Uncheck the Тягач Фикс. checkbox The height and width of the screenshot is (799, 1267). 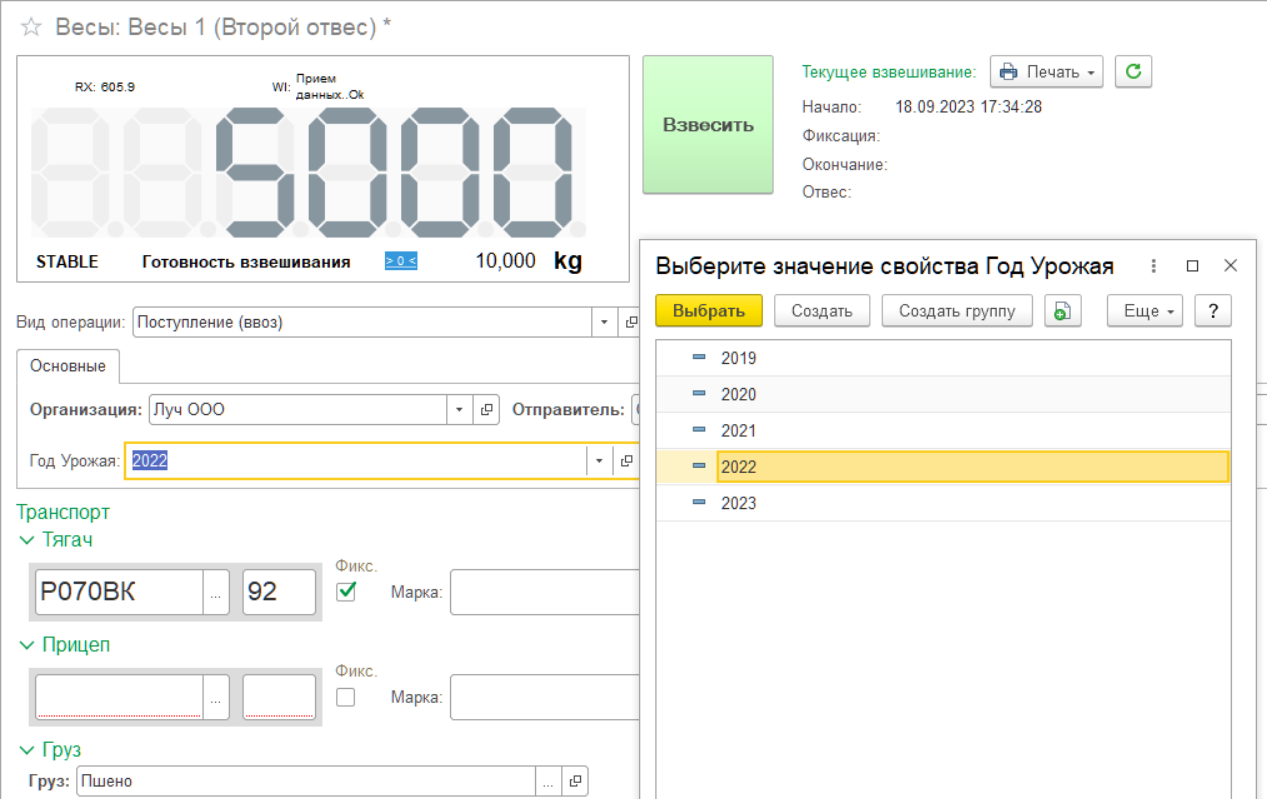346,592
